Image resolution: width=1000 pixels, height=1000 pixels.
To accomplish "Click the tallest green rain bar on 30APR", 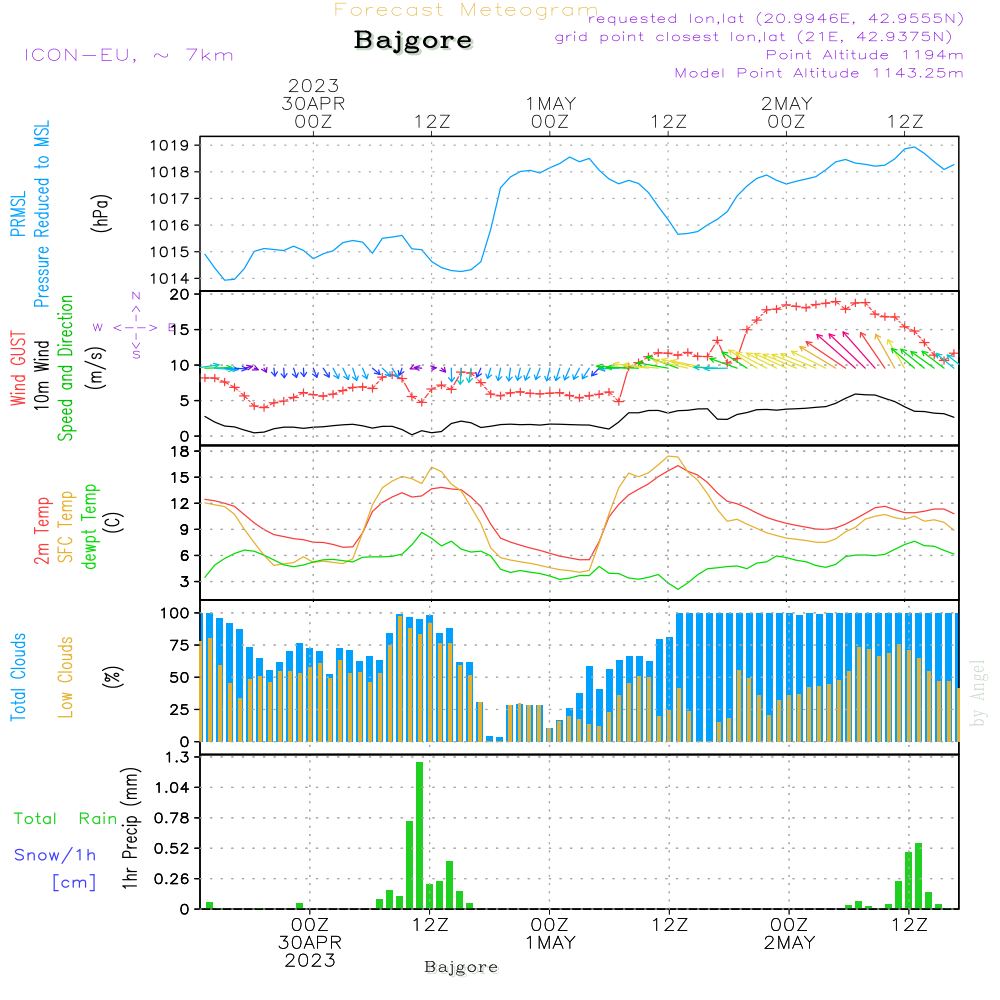I will (x=419, y=835).
